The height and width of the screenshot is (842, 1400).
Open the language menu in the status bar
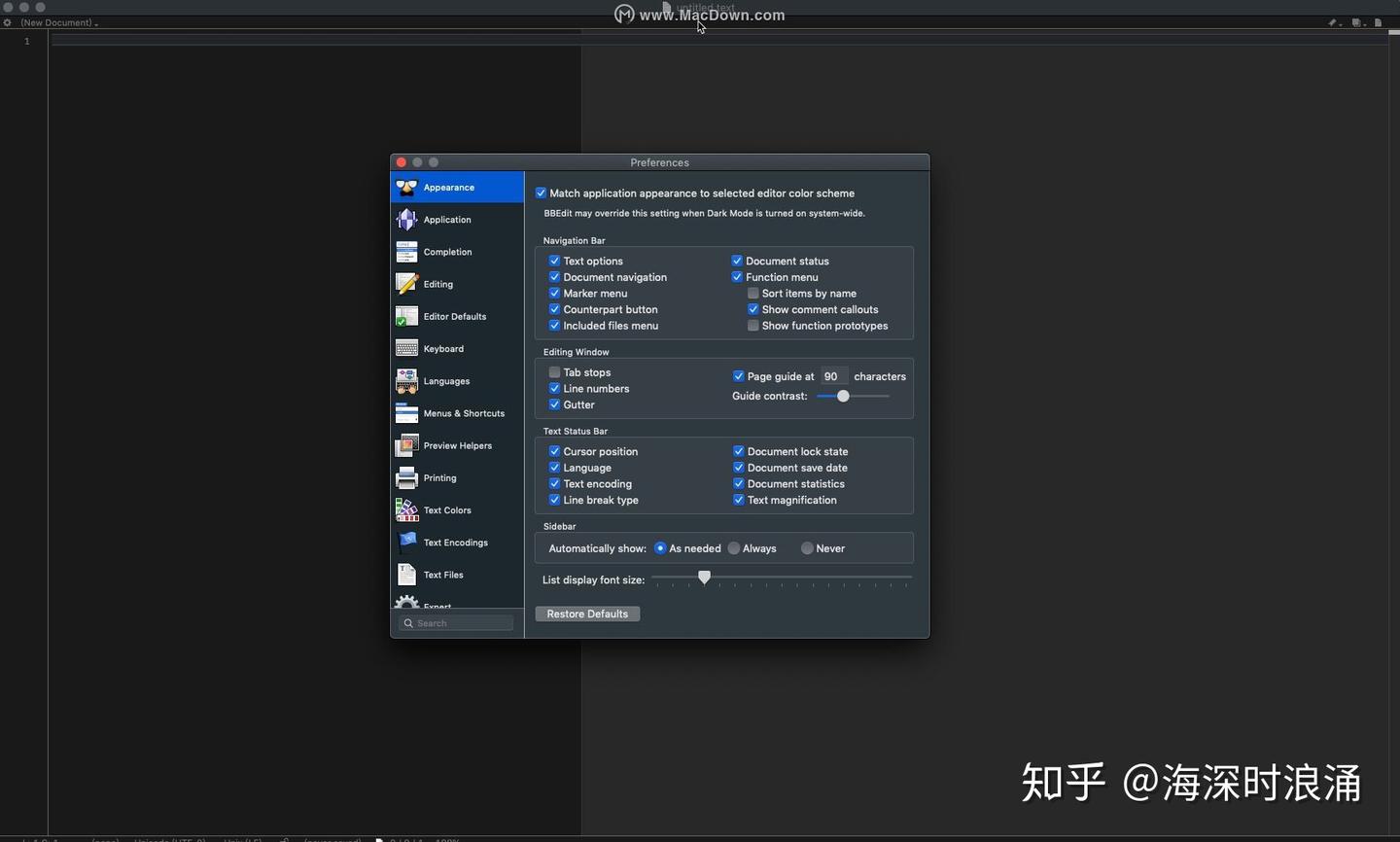tap(105, 838)
